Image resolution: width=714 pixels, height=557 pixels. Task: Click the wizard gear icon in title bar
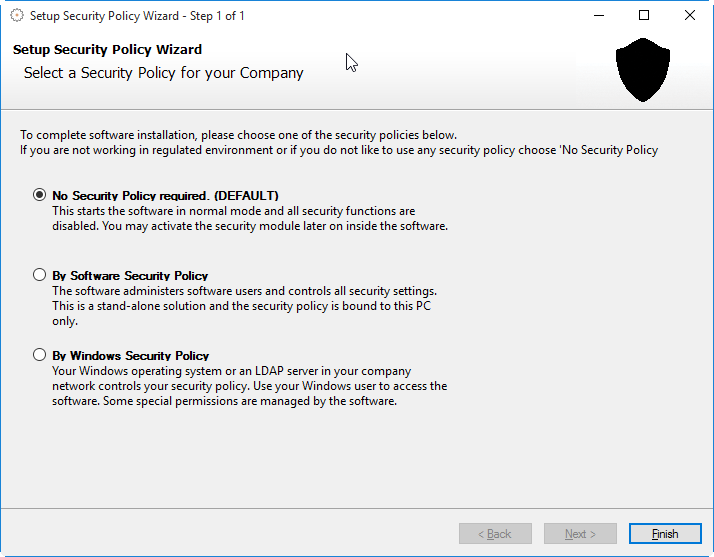16,16
